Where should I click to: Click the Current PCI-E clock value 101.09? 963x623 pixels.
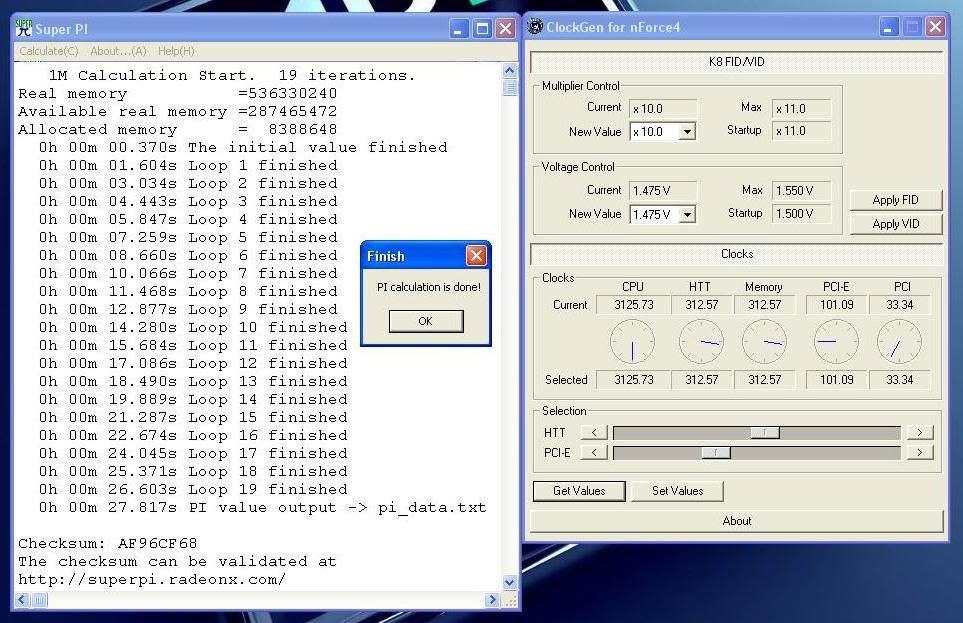click(x=836, y=305)
